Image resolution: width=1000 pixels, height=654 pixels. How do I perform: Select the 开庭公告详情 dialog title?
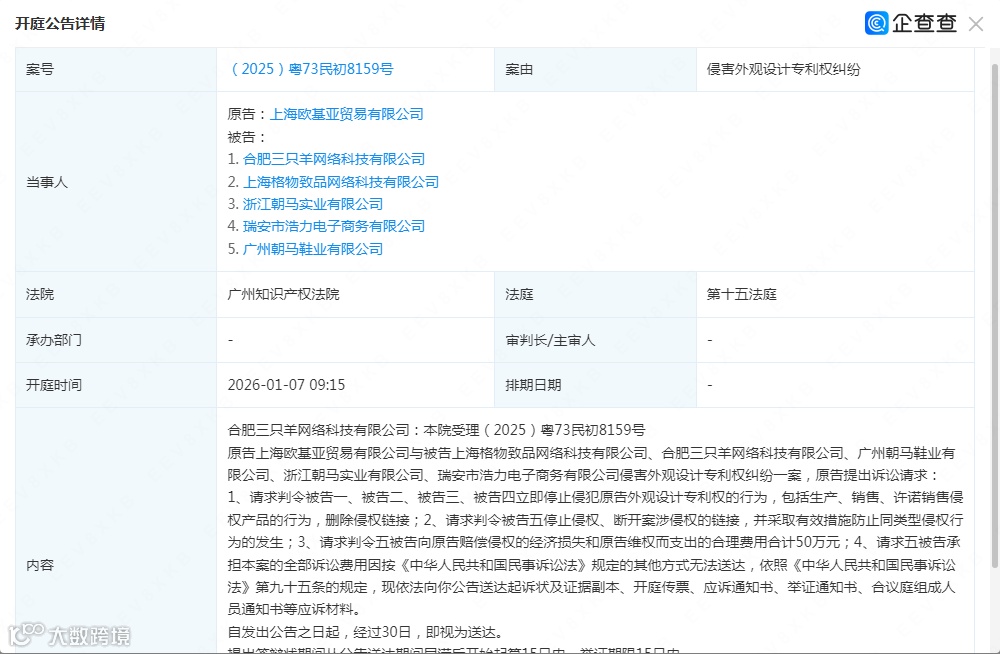tap(60, 24)
